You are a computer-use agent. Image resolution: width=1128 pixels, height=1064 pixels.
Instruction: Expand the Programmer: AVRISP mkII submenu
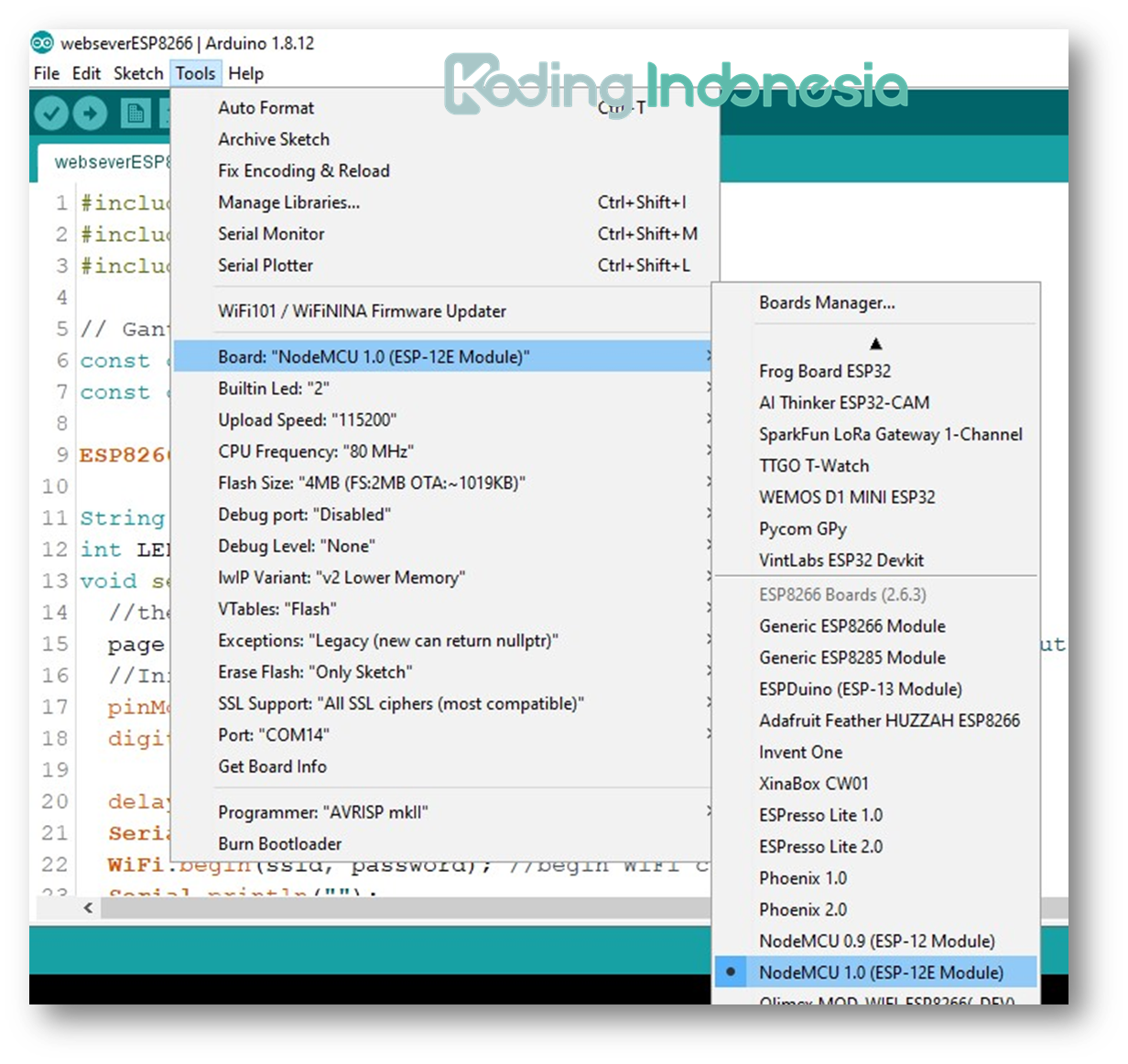(441, 812)
